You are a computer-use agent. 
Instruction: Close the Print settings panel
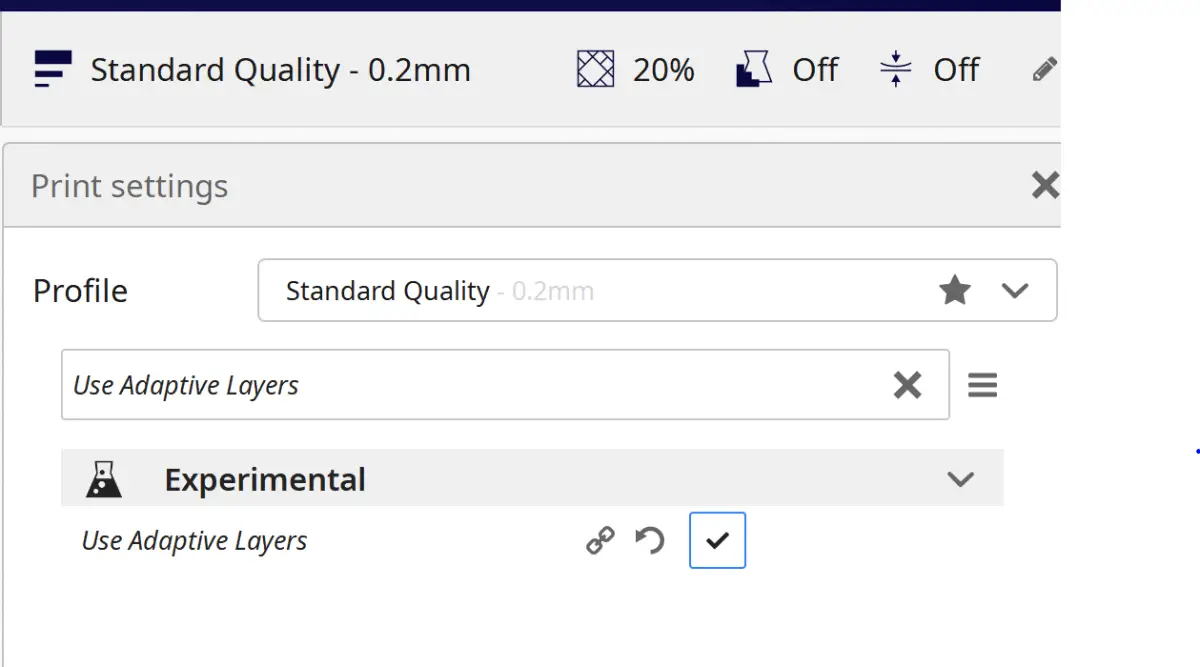click(1044, 185)
